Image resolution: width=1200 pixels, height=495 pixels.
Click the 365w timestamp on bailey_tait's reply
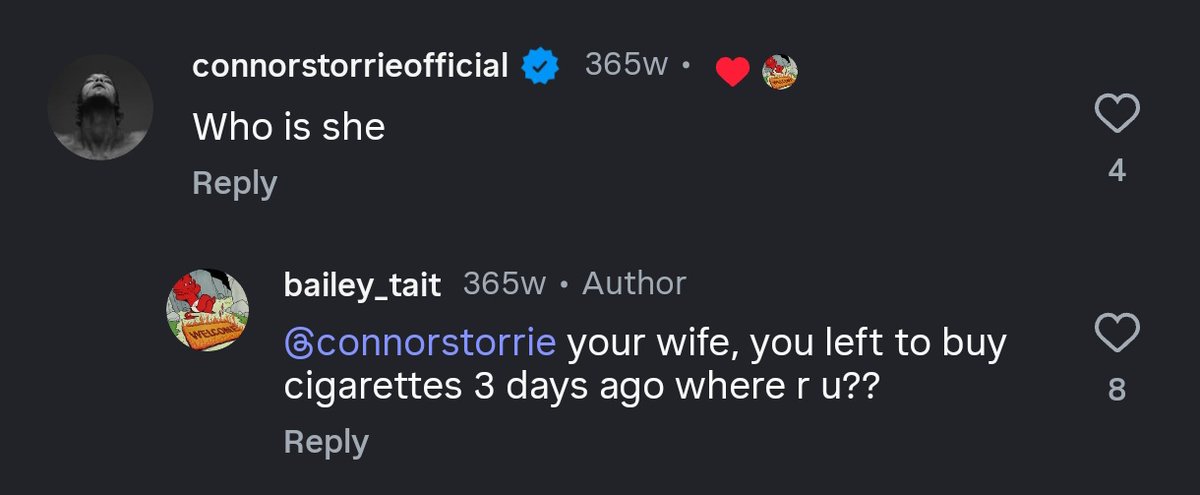click(x=505, y=284)
